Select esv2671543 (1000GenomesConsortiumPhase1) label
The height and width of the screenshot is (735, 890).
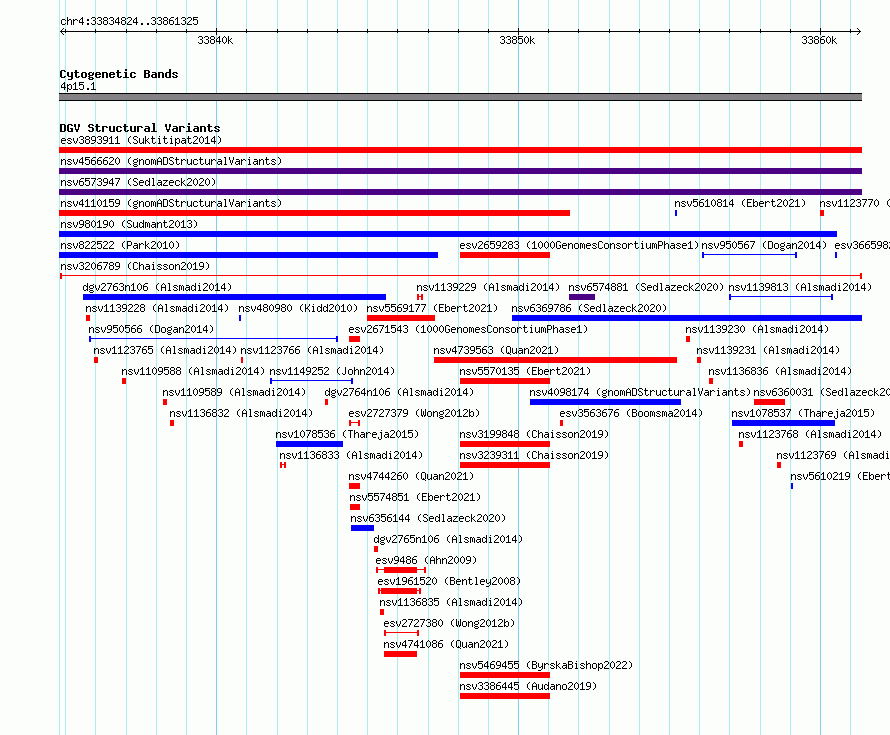pos(468,329)
